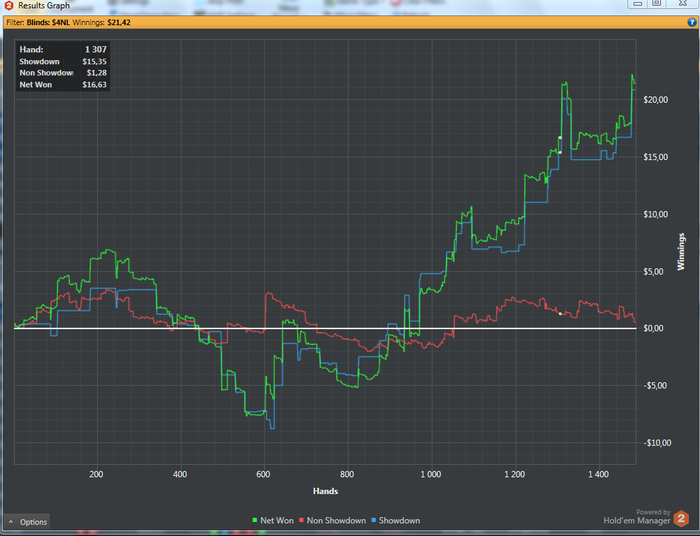
Task: Expand the Options panel arrow
Action: [11, 521]
